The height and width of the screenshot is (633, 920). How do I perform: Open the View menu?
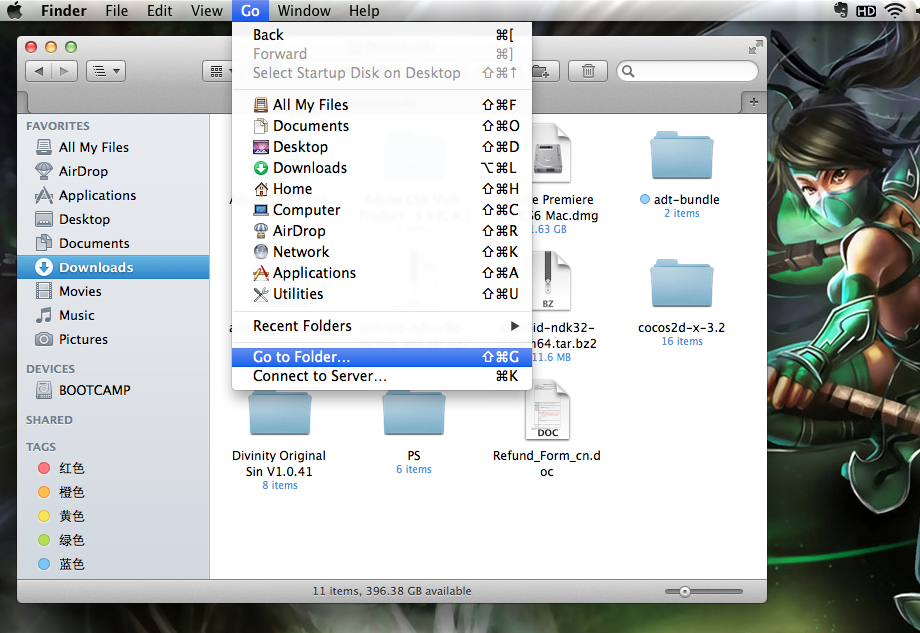pos(207,11)
